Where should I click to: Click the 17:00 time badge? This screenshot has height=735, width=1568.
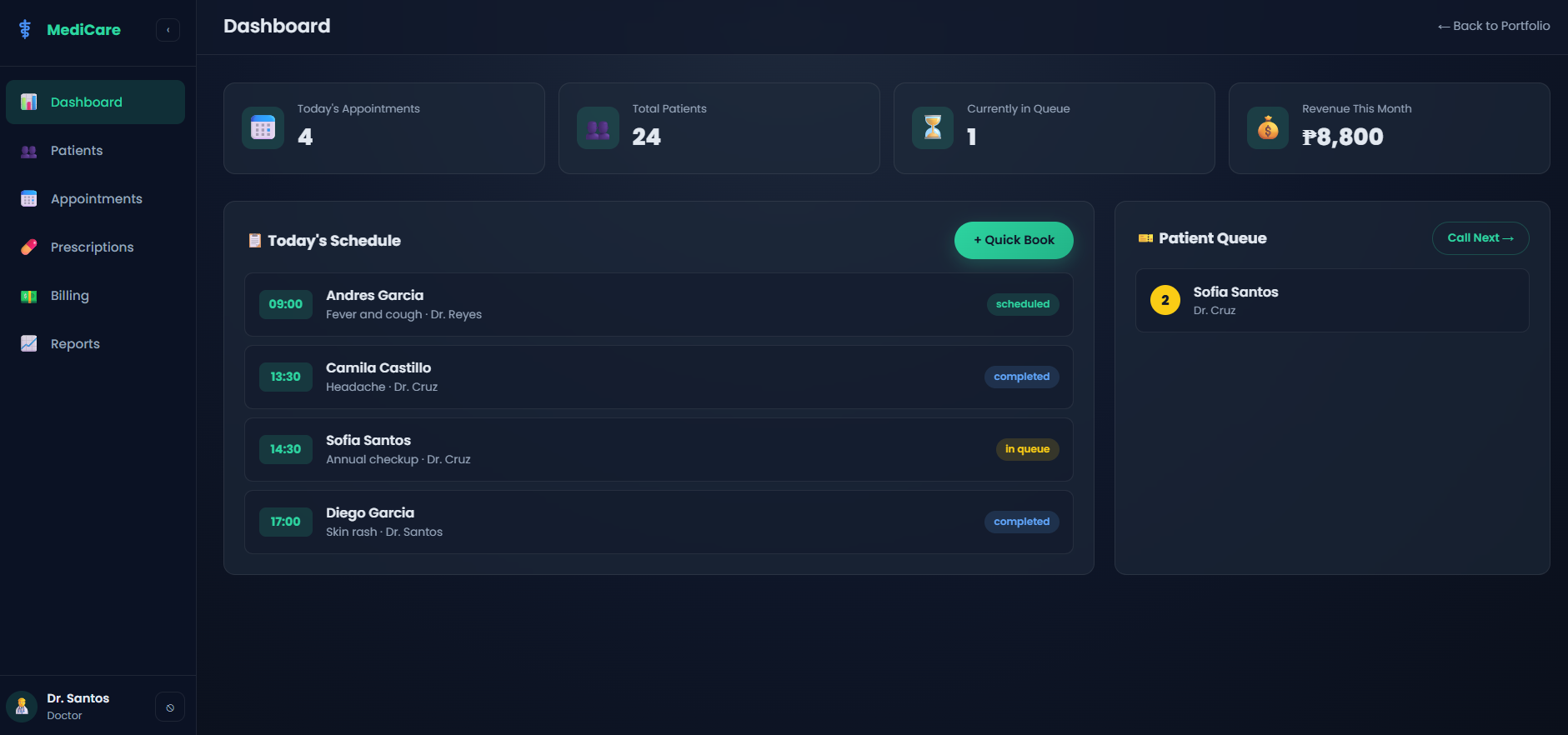[x=286, y=522]
